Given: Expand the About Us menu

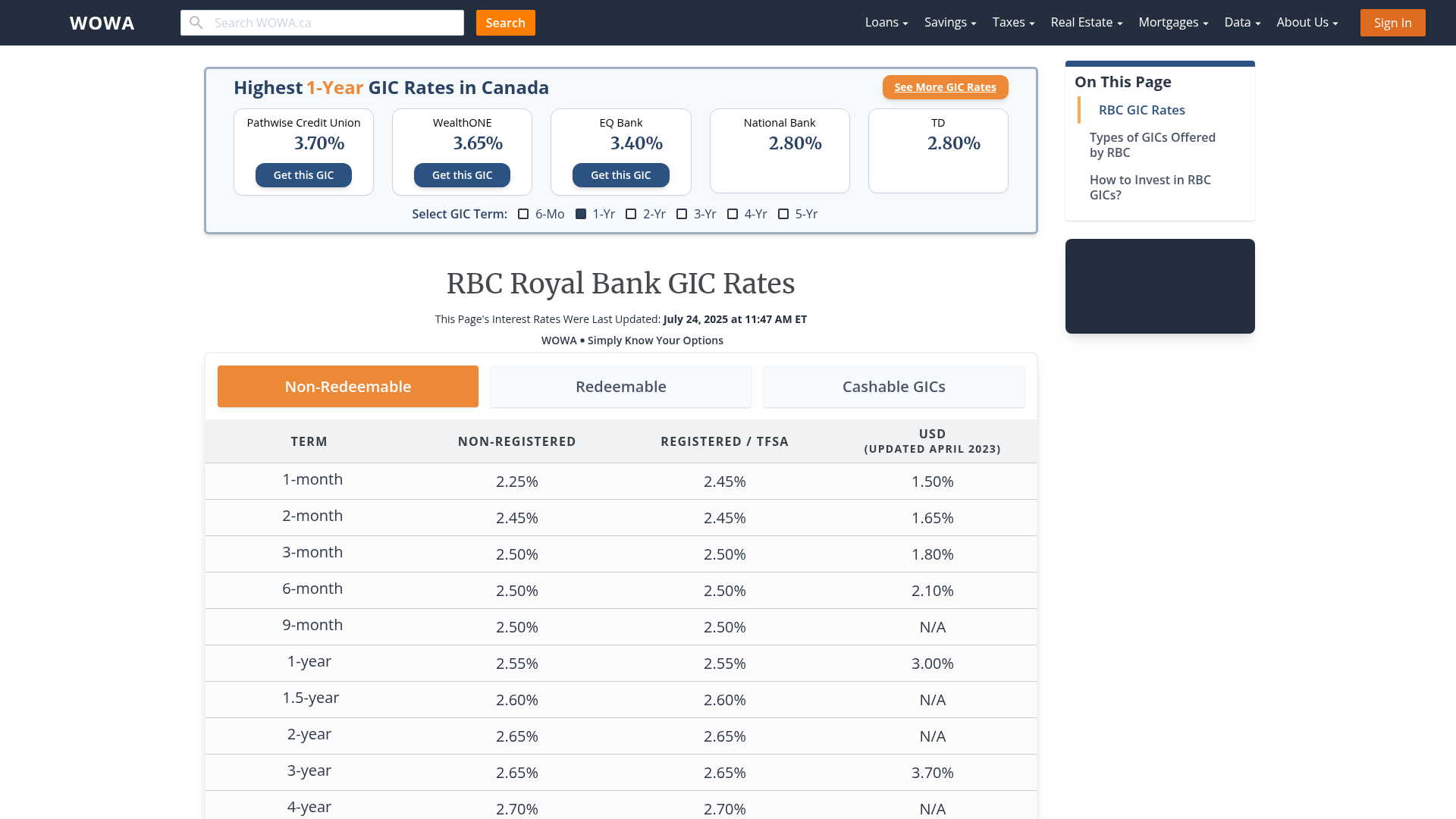Looking at the screenshot, I should pos(1307,23).
